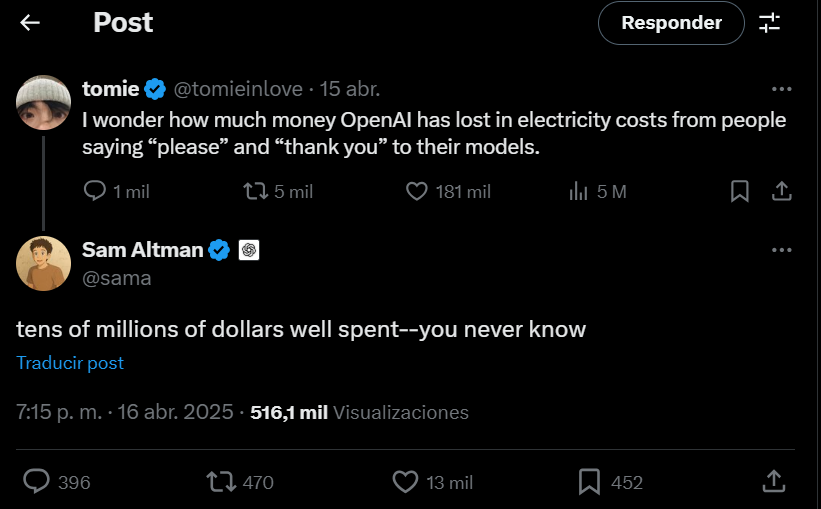Click reply icon on tomie's post

click(95, 191)
